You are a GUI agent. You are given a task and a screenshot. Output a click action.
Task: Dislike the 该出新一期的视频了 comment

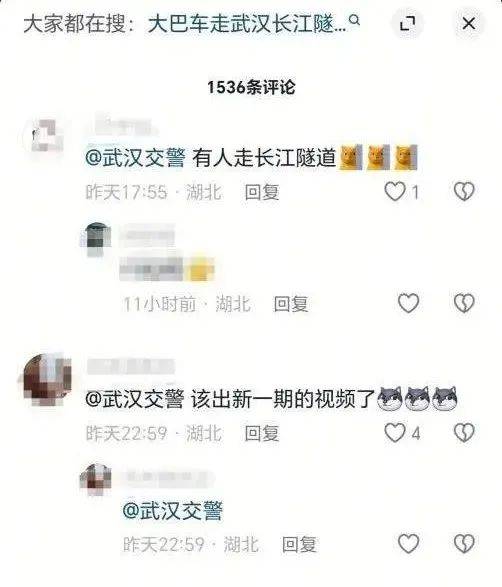[464, 432]
